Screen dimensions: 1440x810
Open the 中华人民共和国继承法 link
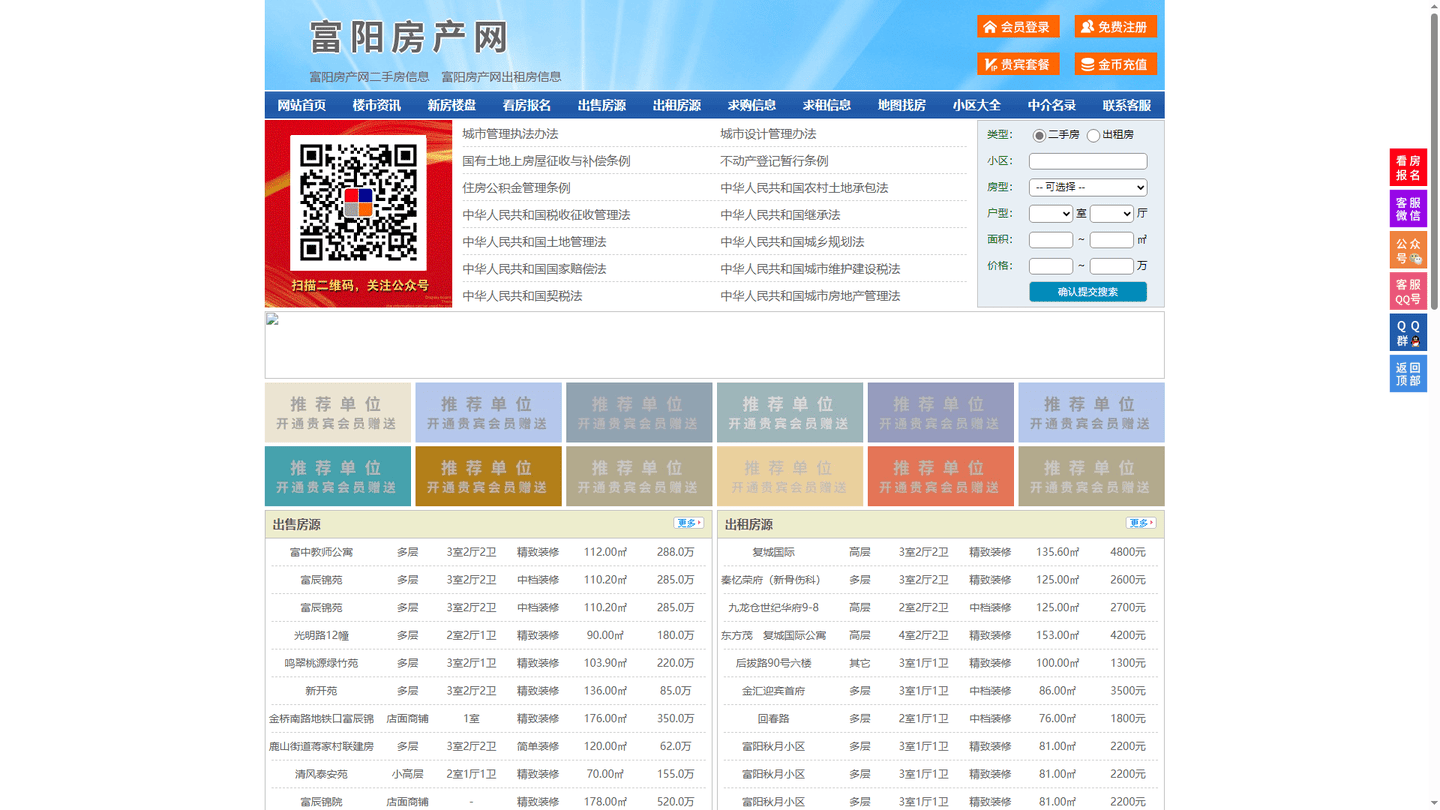click(780, 215)
